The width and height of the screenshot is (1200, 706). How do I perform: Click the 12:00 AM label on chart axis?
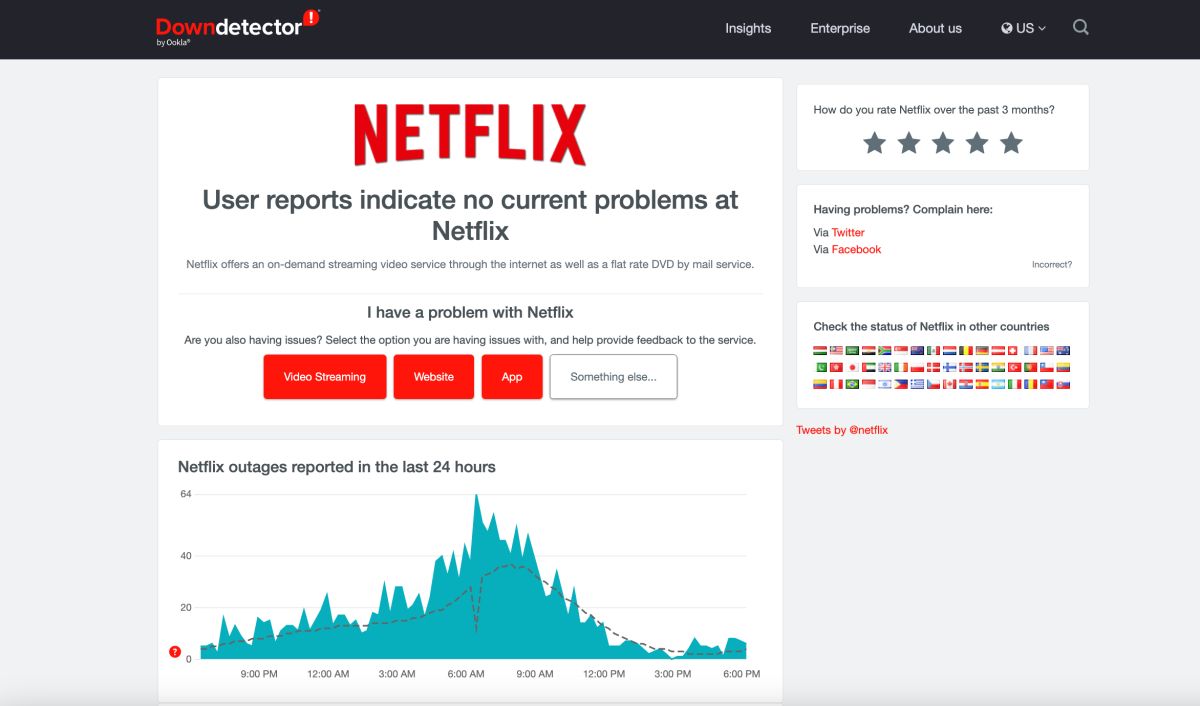328,674
